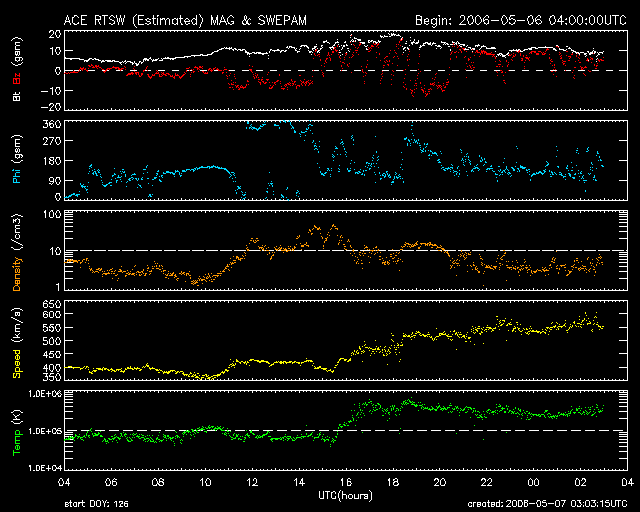Click the '18' hour label on time axis

click(393, 483)
